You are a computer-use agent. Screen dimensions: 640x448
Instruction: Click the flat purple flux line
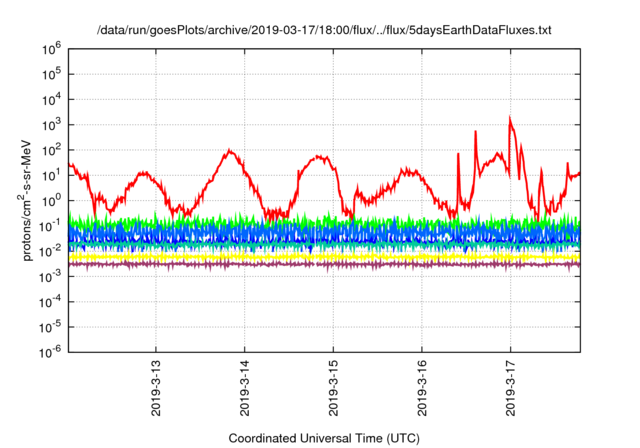pos(324,265)
